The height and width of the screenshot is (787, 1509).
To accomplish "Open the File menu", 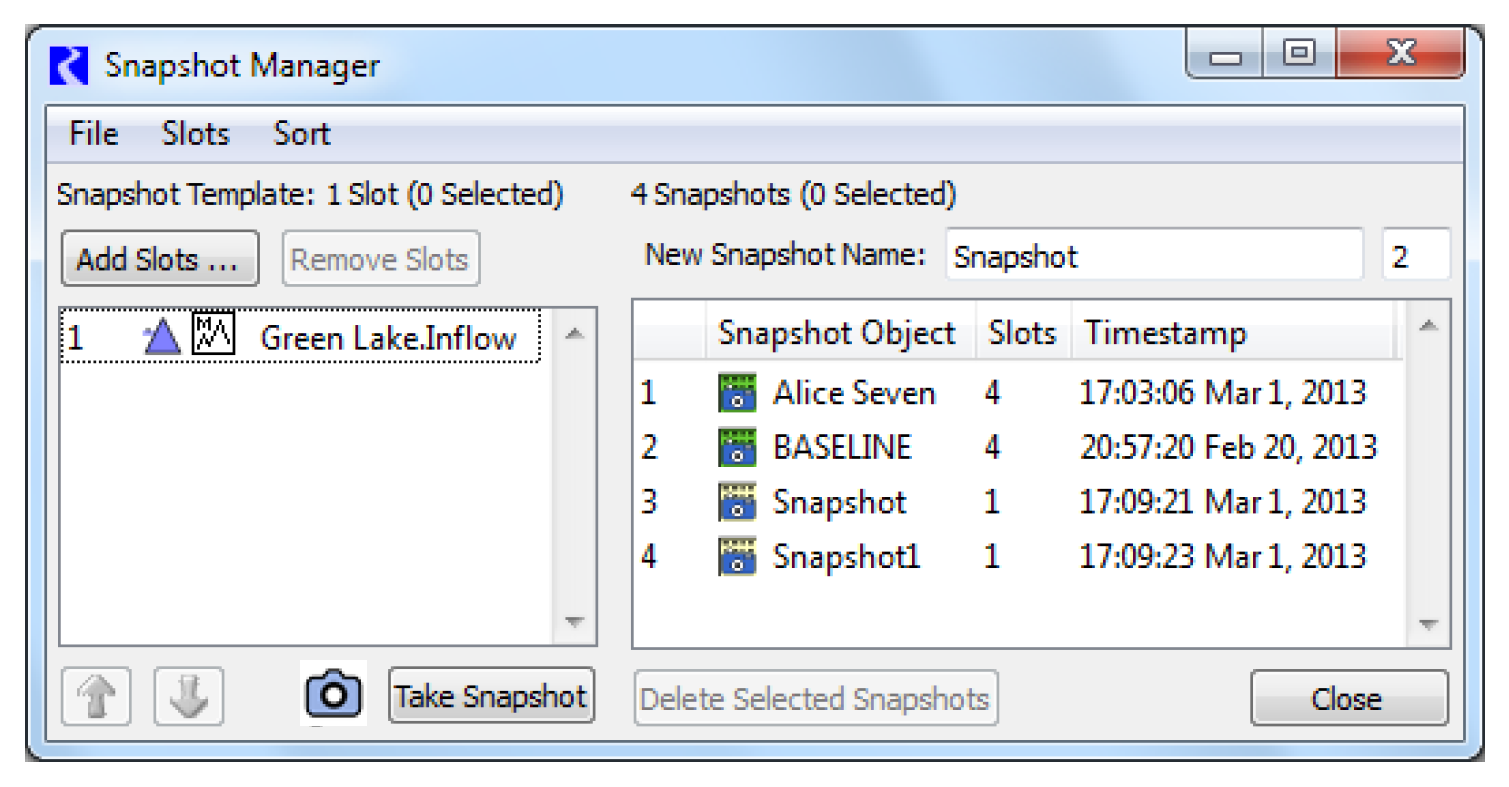I will (93, 134).
